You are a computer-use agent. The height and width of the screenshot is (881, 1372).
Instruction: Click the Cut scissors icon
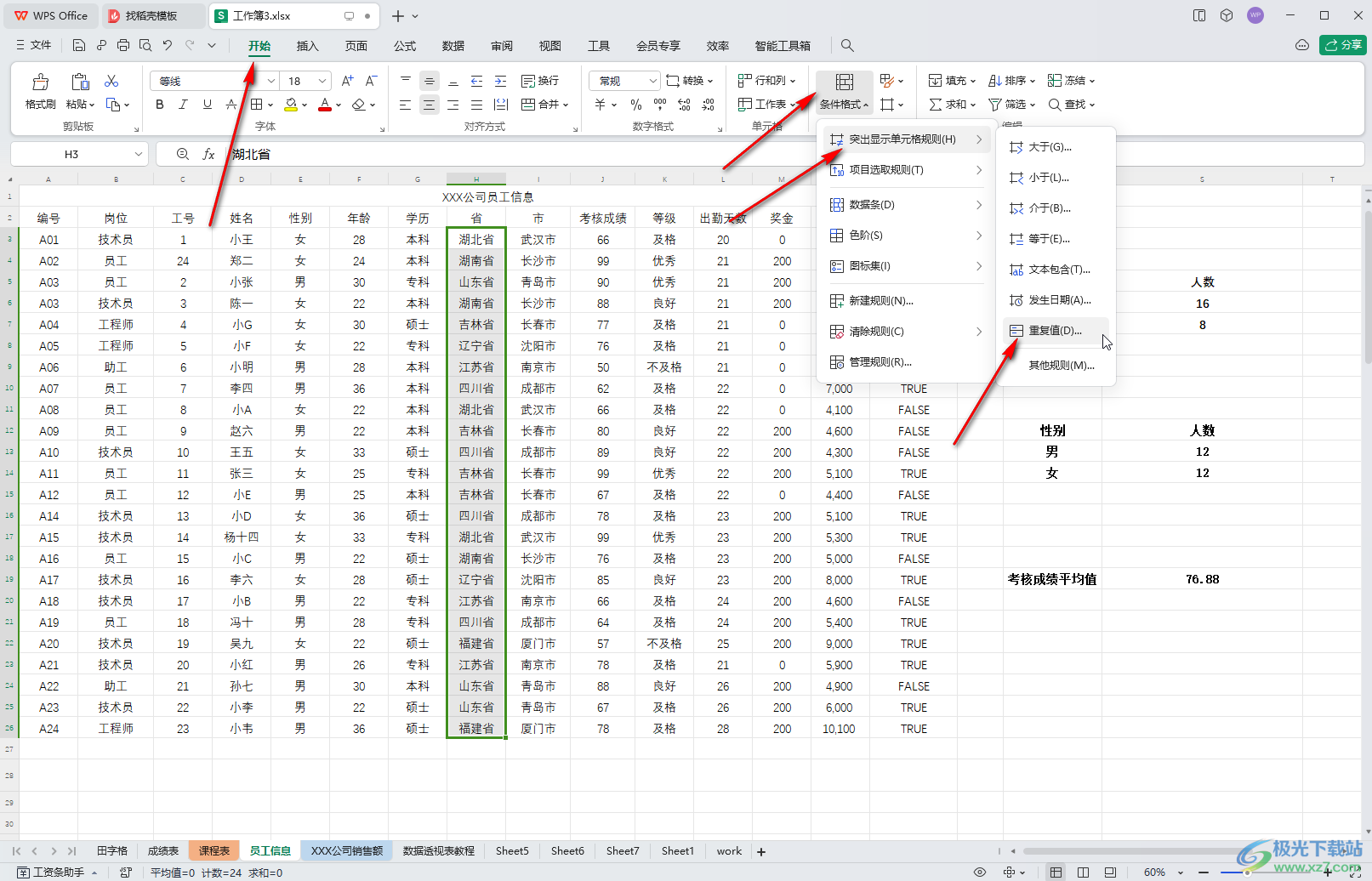coord(111,81)
